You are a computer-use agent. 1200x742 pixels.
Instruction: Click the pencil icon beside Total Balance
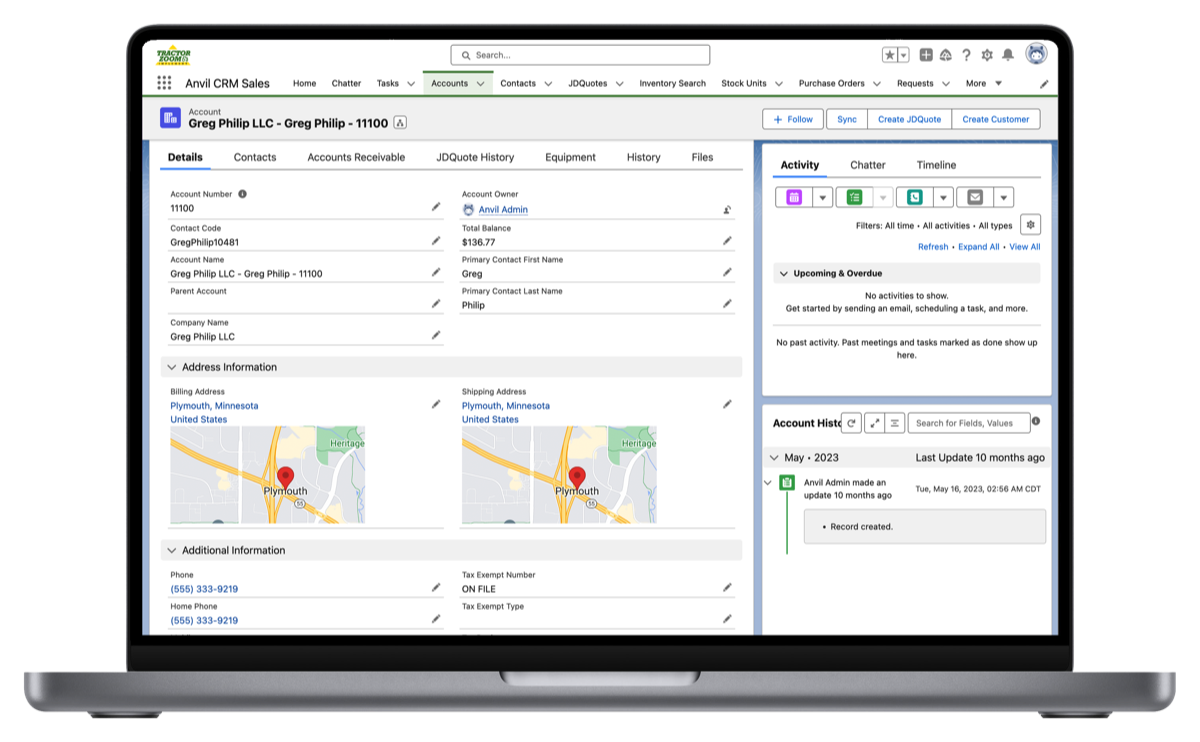click(727, 241)
